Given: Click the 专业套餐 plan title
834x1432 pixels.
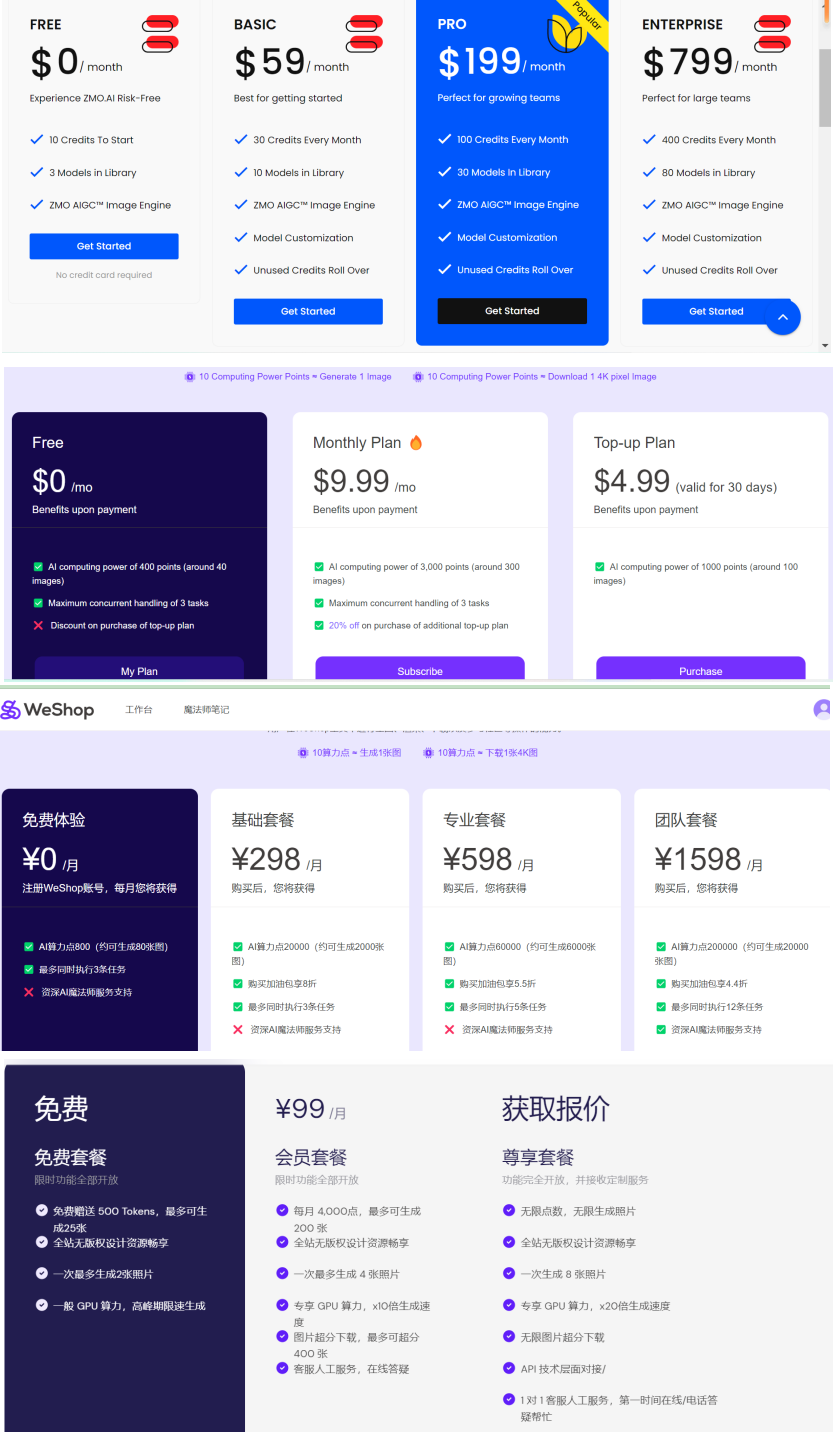Looking at the screenshot, I should pyautogui.click(x=474, y=820).
